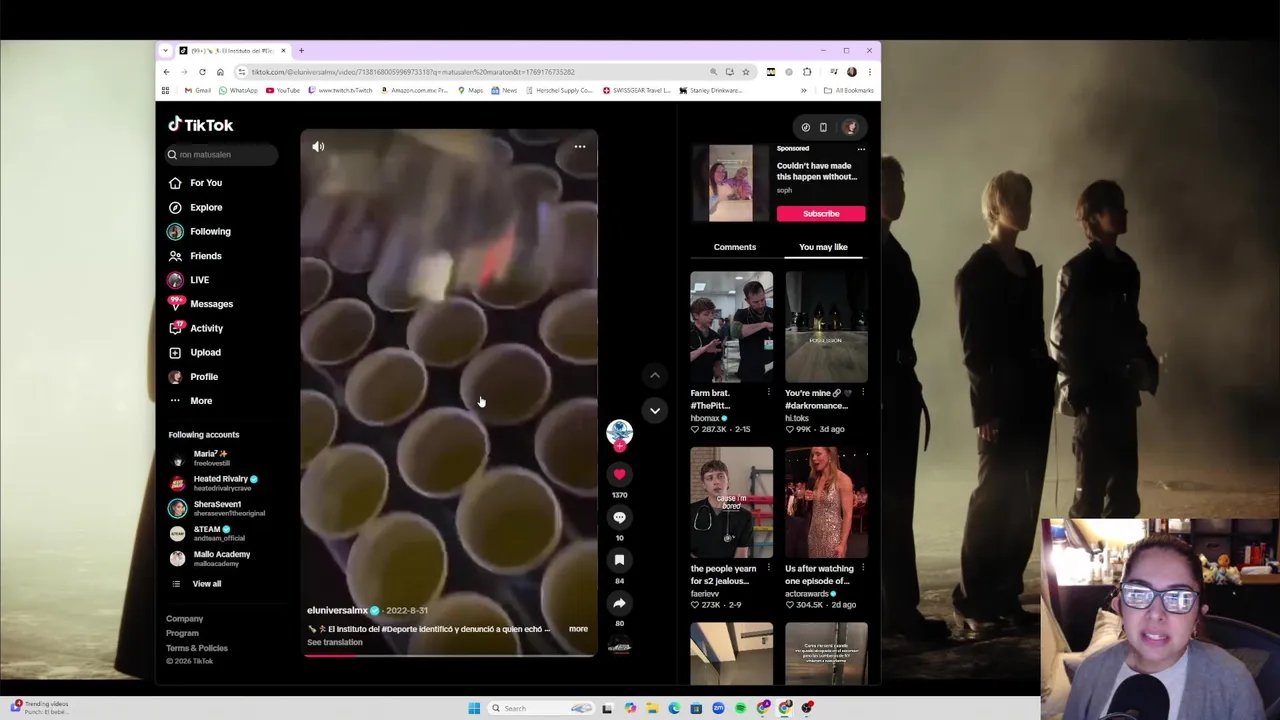Open header profile avatar on TikTok

(x=850, y=127)
